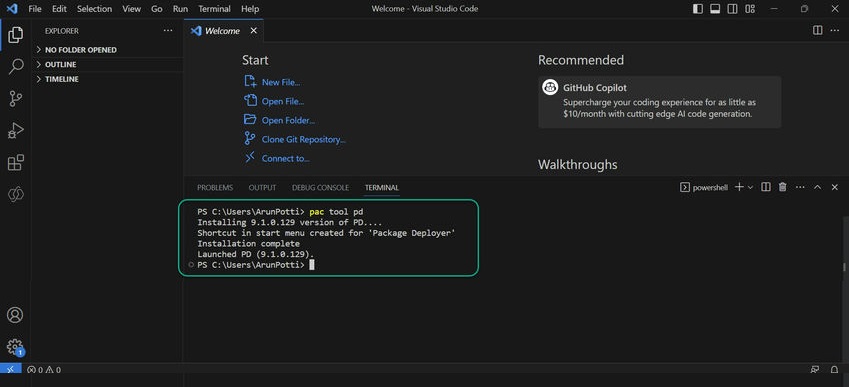Open the Edit menu
Screen dimensions: 849x387
[x=59, y=9]
